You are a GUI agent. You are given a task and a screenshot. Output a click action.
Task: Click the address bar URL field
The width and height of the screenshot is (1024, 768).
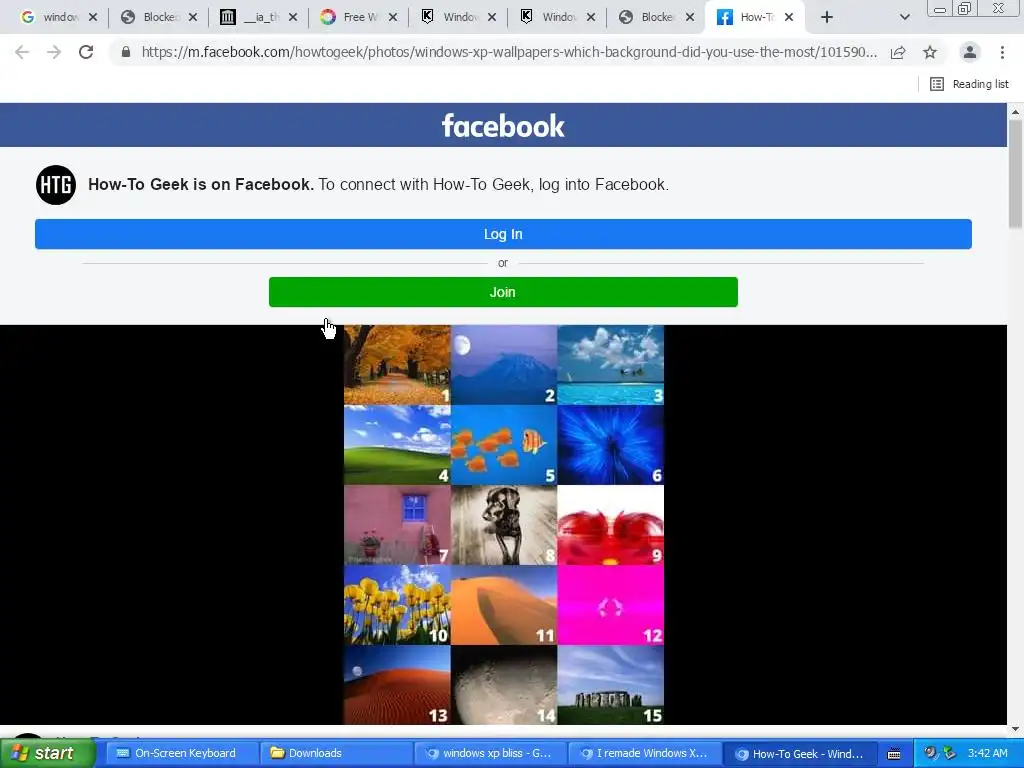tap(509, 52)
